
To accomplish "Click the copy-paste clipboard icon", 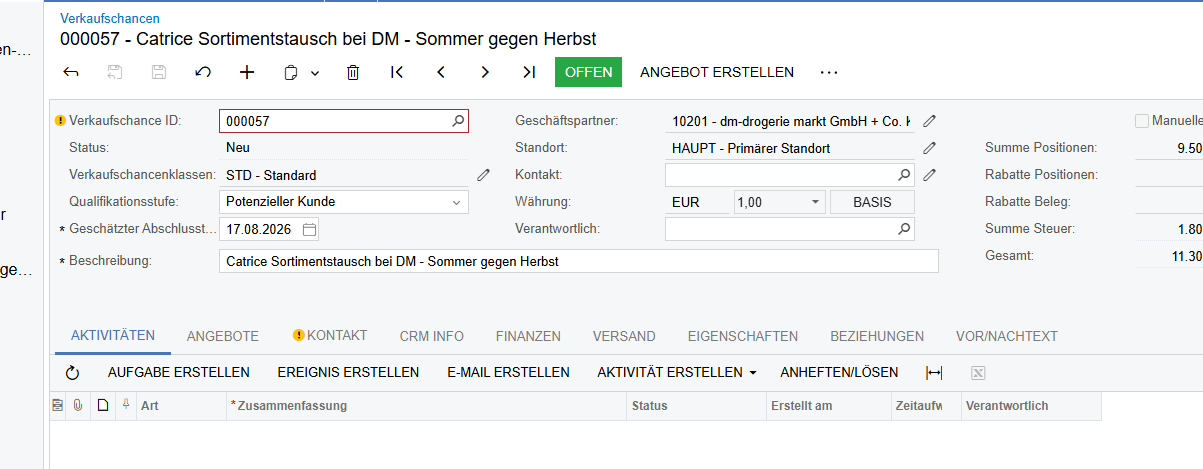I will point(291,72).
